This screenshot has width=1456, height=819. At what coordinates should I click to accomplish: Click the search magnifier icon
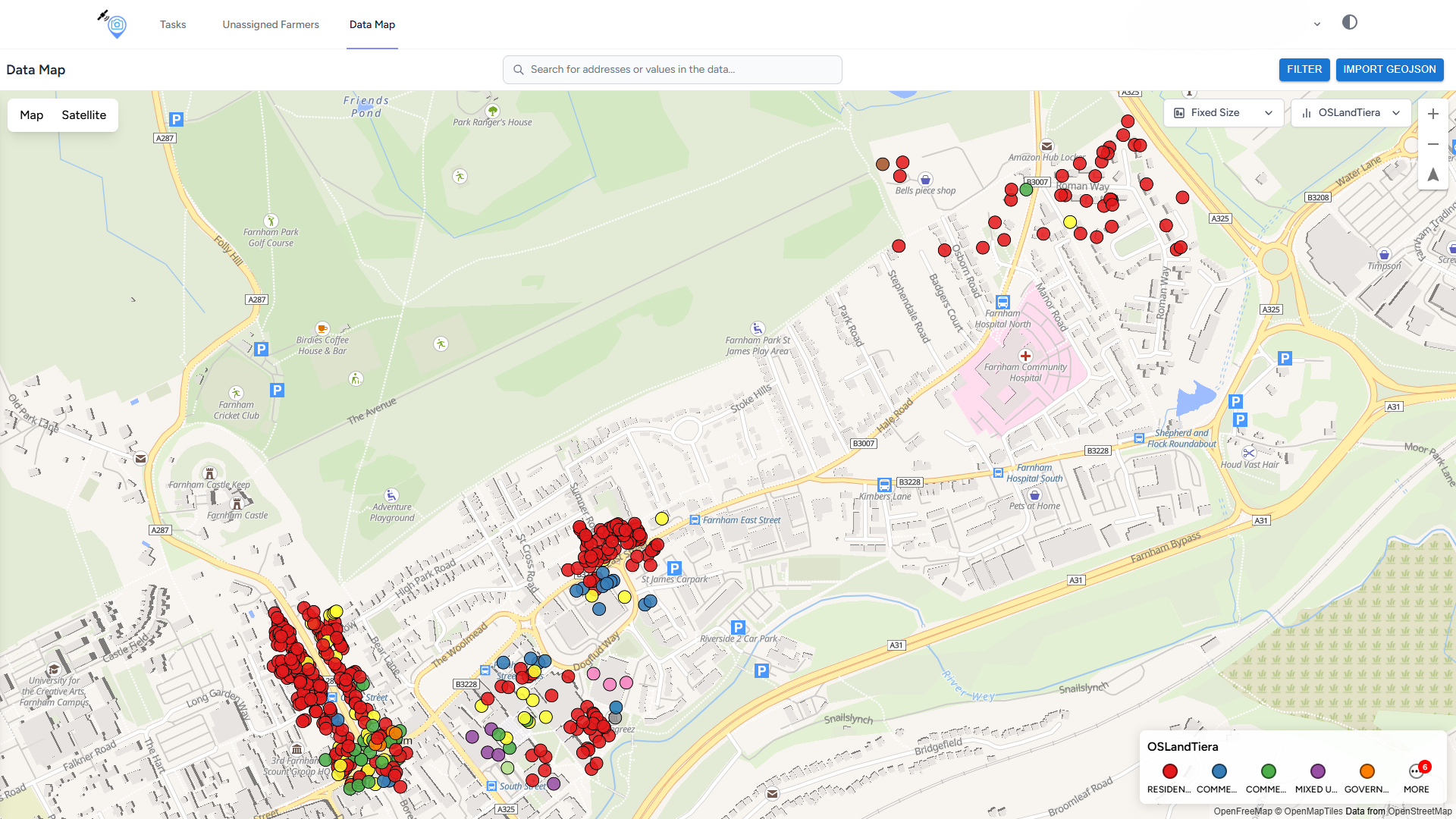[519, 70]
